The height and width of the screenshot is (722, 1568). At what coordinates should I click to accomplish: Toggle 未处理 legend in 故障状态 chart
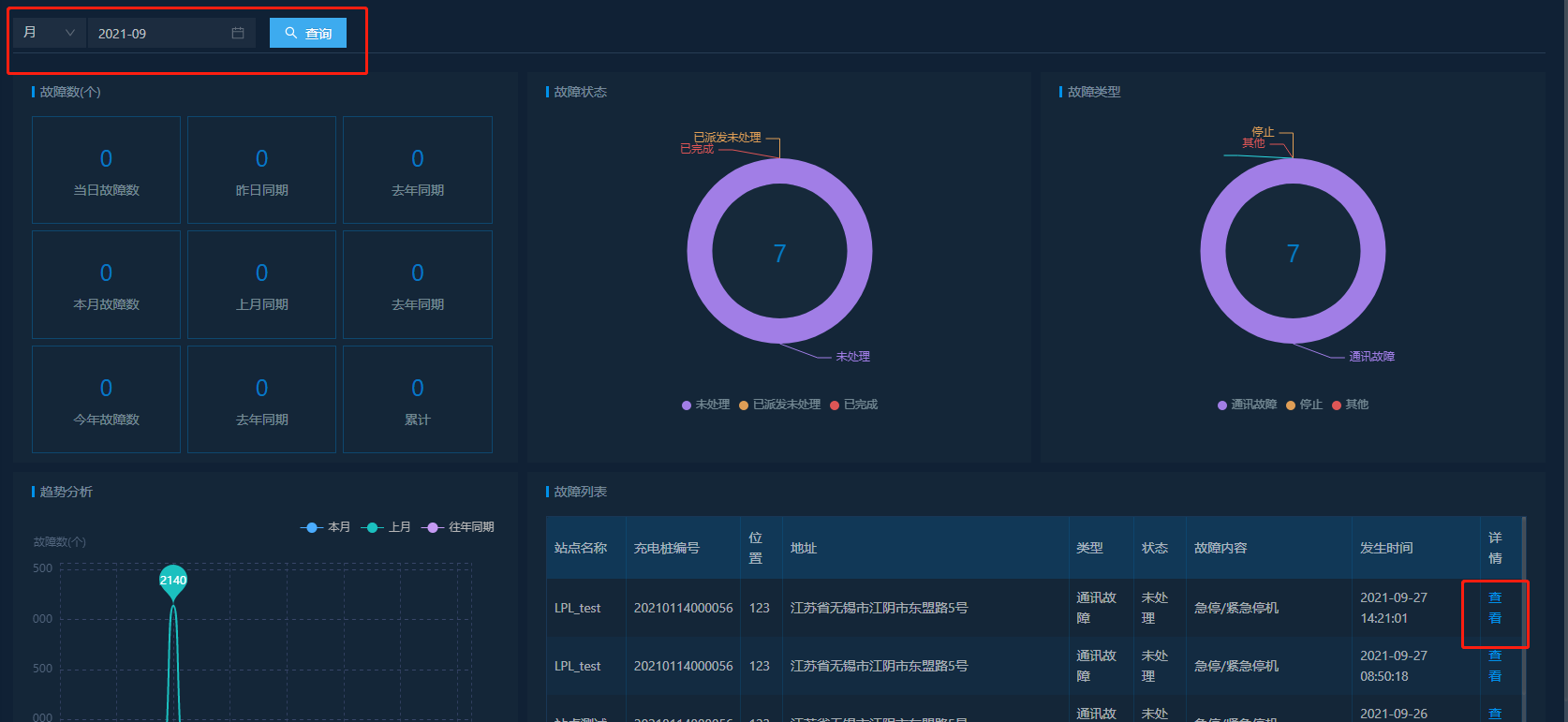coord(705,405)
